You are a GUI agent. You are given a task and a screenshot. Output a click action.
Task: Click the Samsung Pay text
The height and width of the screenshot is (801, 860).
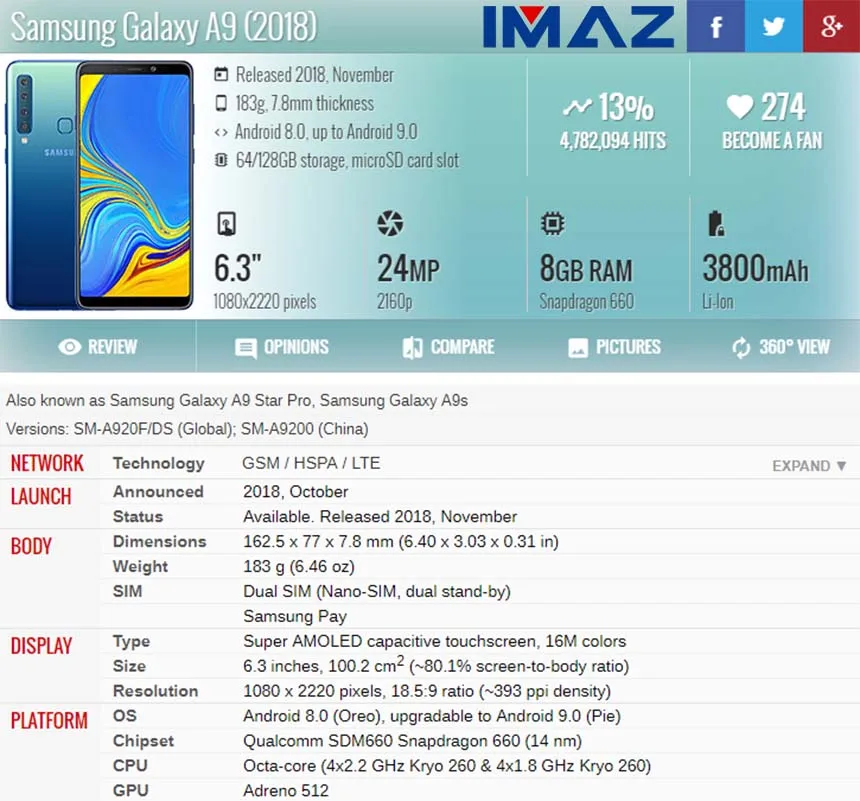click(x=295, y=617)
